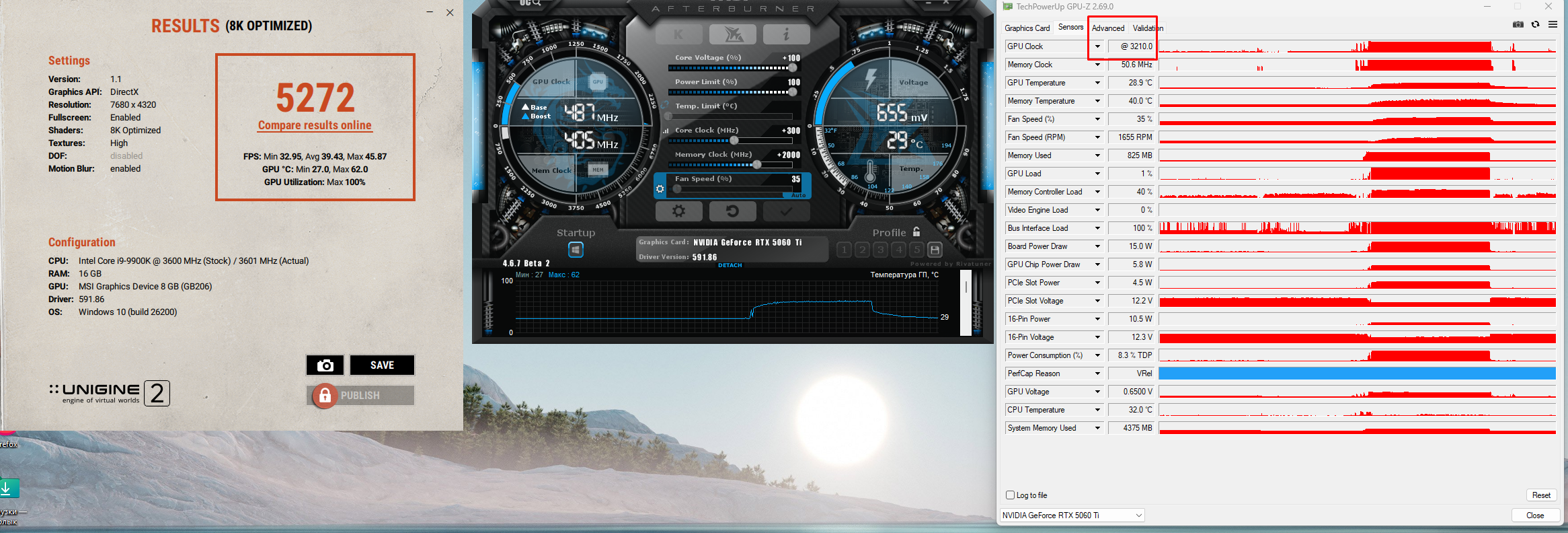Toggle Afterburner's Startup Windows button
The height and width of the screenshot is (533, 1568).
(x=576, y=250)
